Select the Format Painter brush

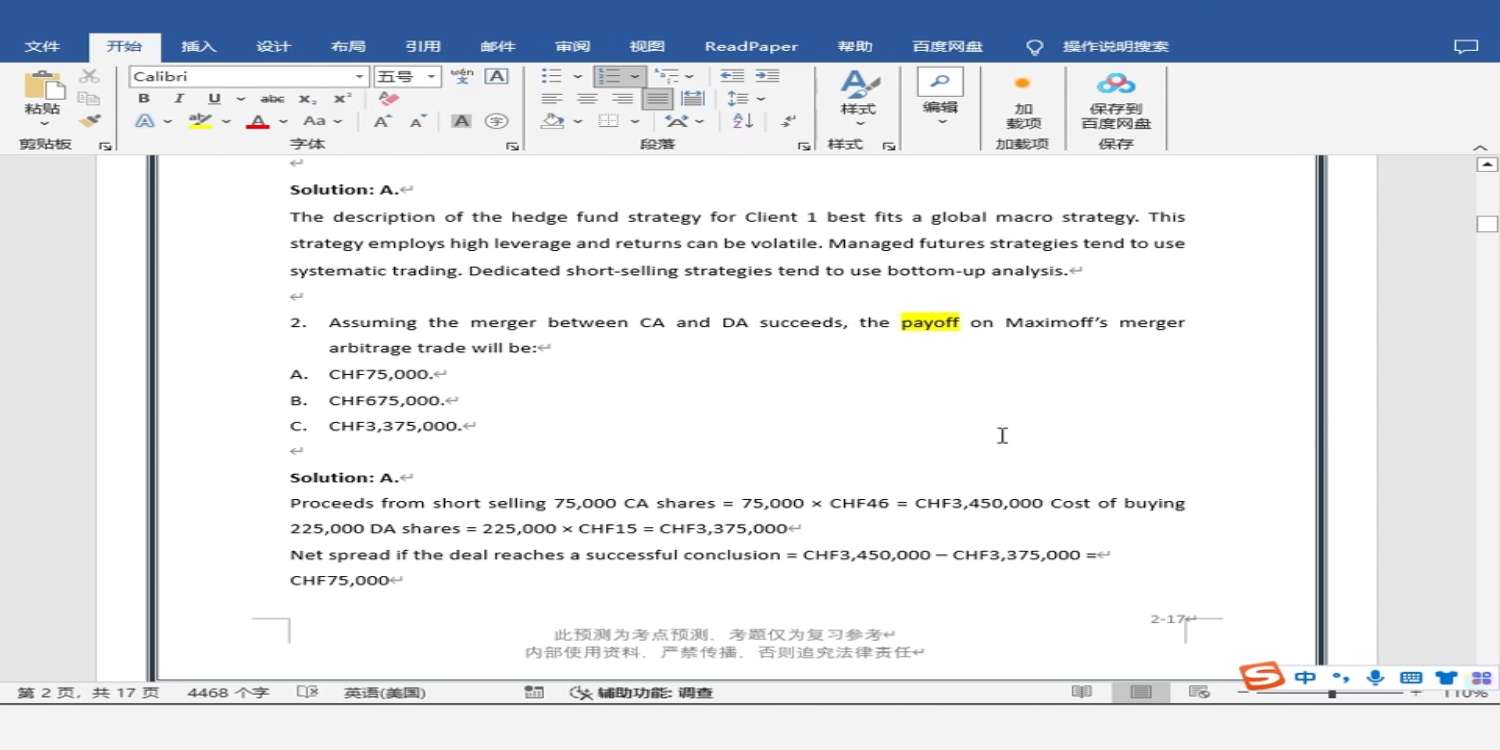(90, 120)
